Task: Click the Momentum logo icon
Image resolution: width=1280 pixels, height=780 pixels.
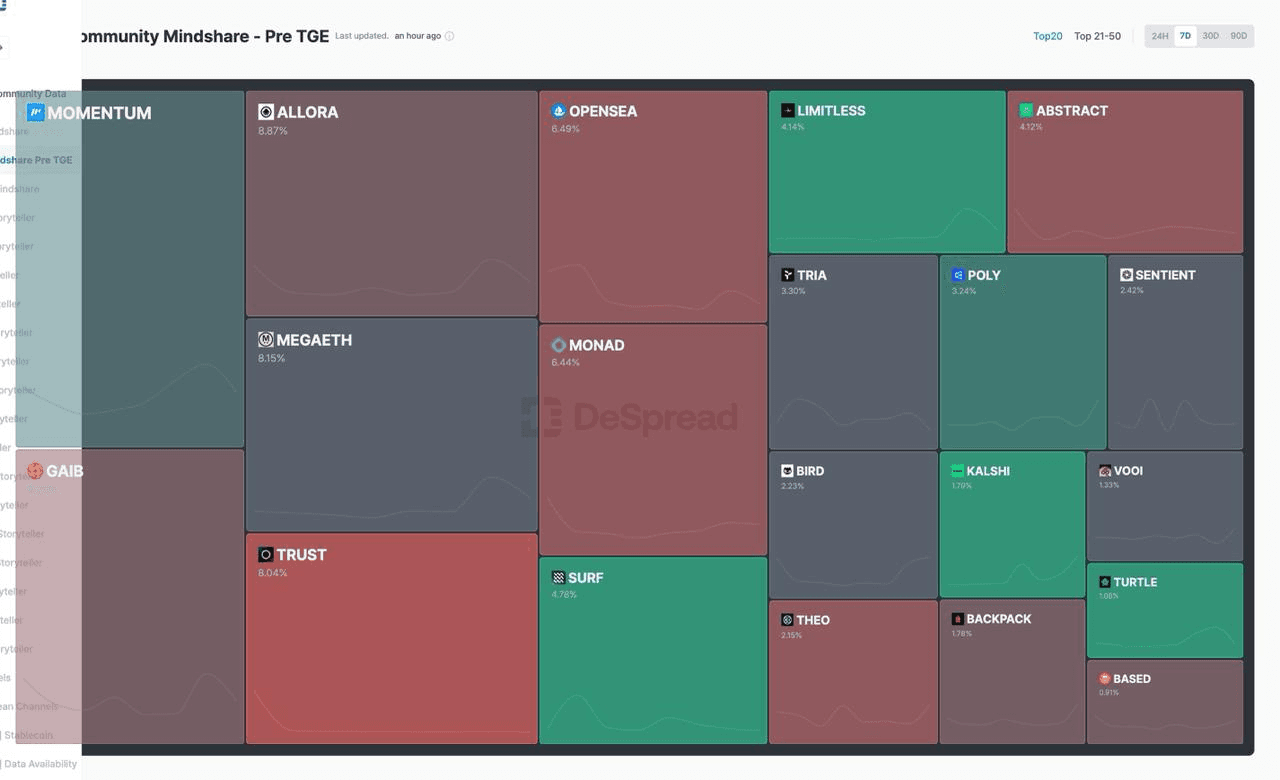Action: 36,113
